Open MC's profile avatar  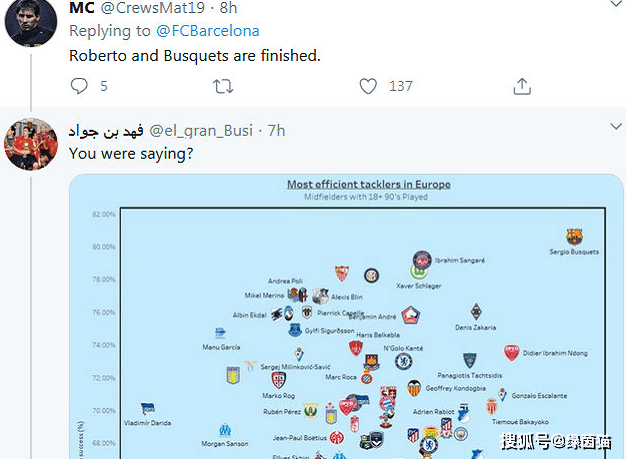click(31, 23)
